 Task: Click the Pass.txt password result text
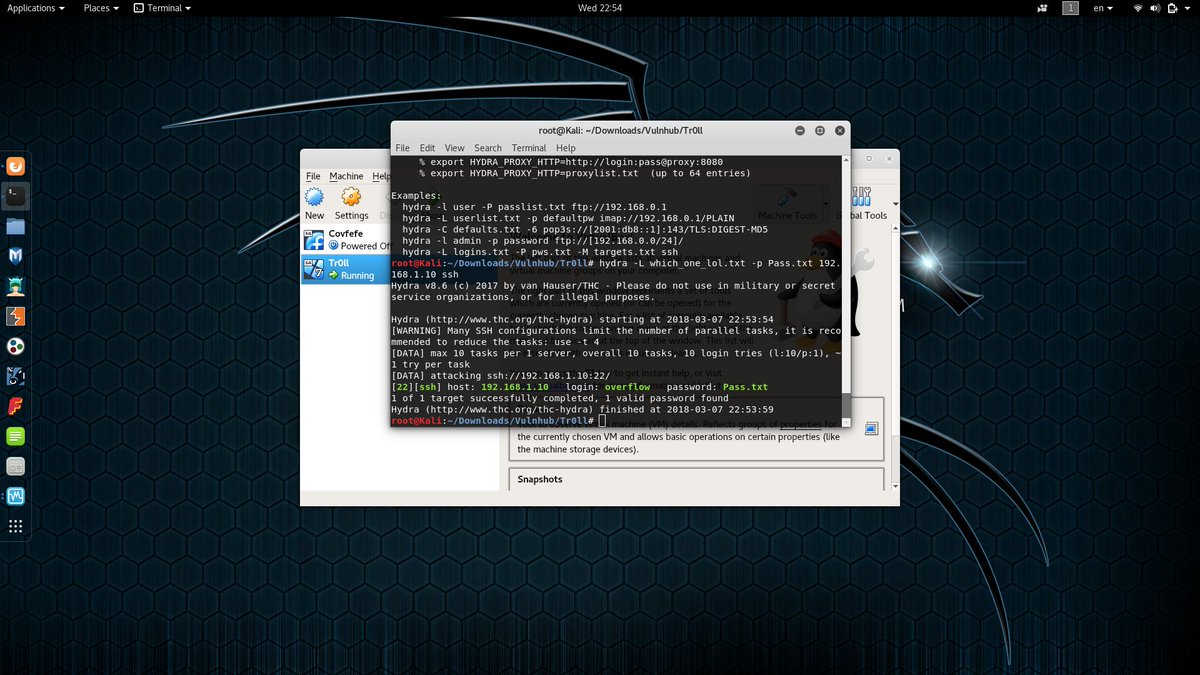(744, 387)
